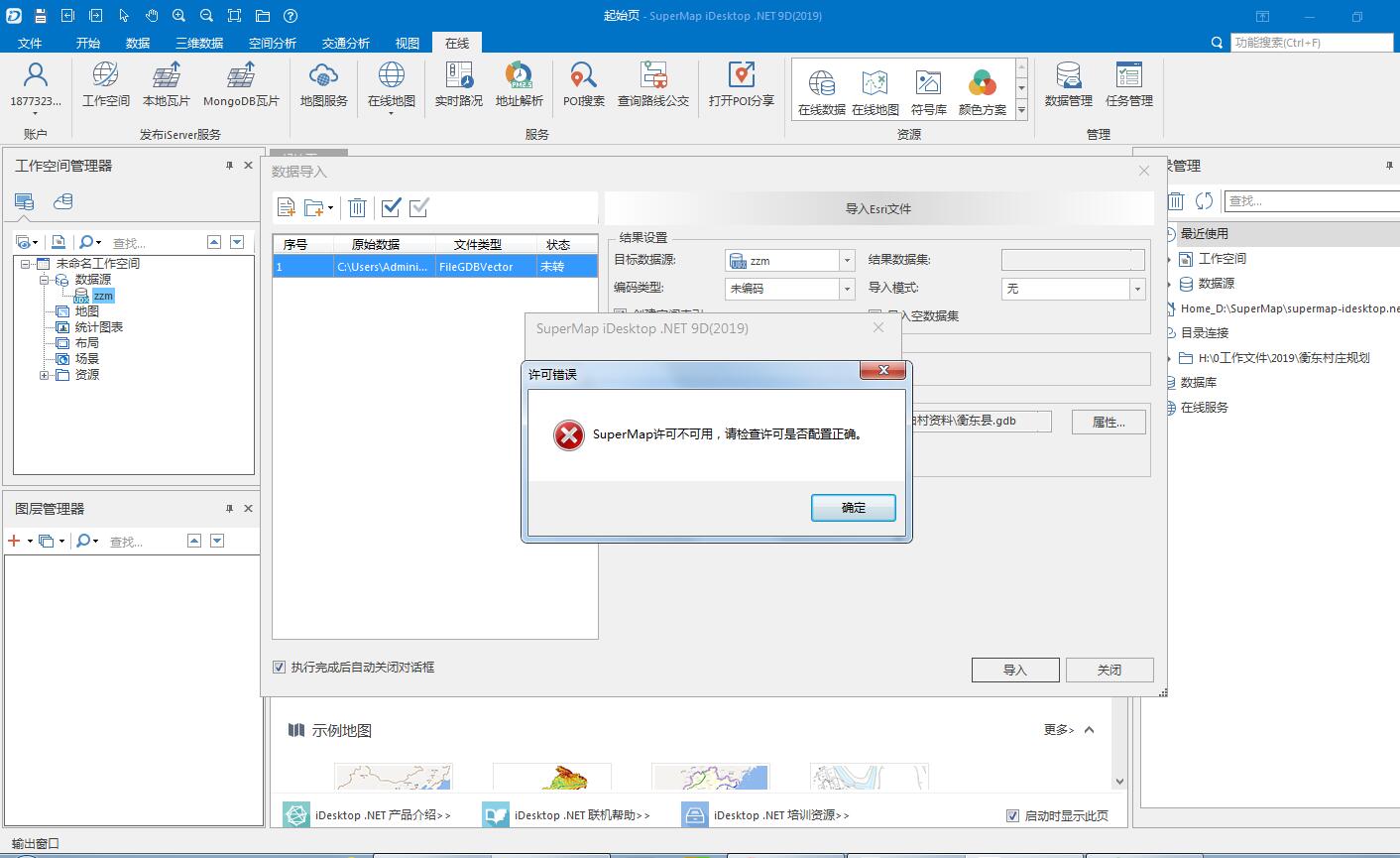
Task: Click the 导入 button
Action: click(1015, 670)
